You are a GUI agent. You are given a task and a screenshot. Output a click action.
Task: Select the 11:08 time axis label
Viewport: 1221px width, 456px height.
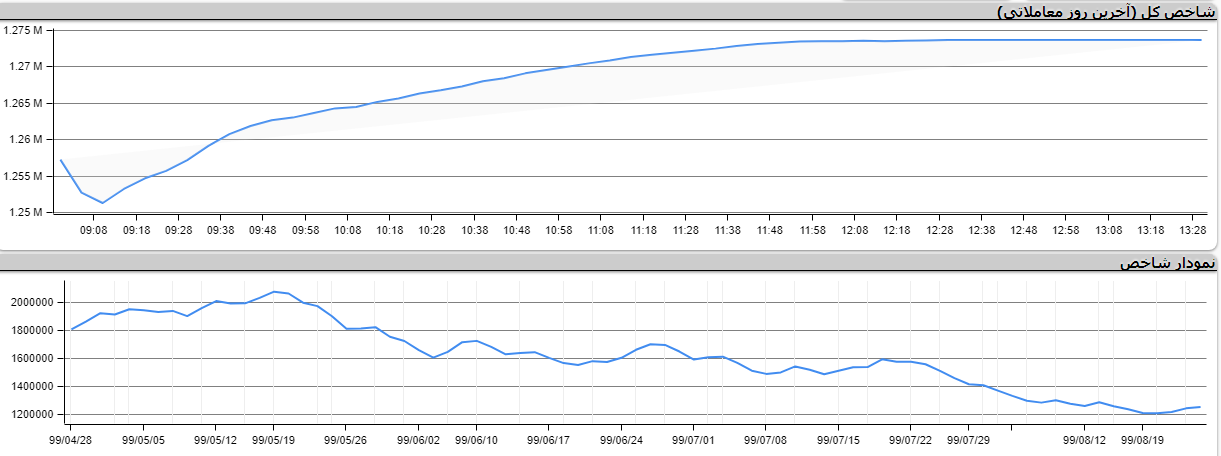[601, 230]
